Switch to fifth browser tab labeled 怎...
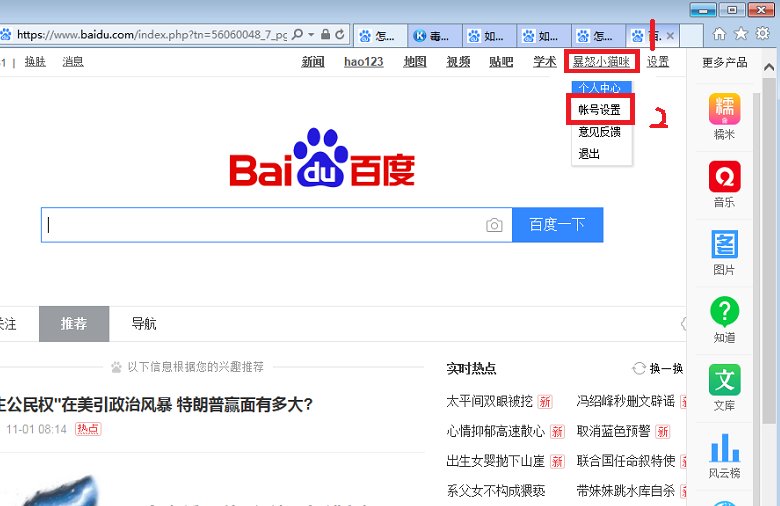This screenshot has height=506, width=780. (x=598, y=36)
